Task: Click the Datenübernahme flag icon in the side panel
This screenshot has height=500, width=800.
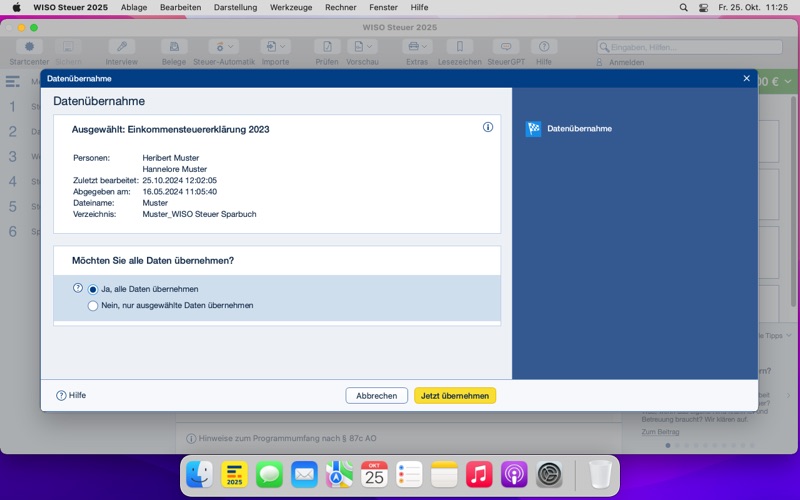Action: 533,129
